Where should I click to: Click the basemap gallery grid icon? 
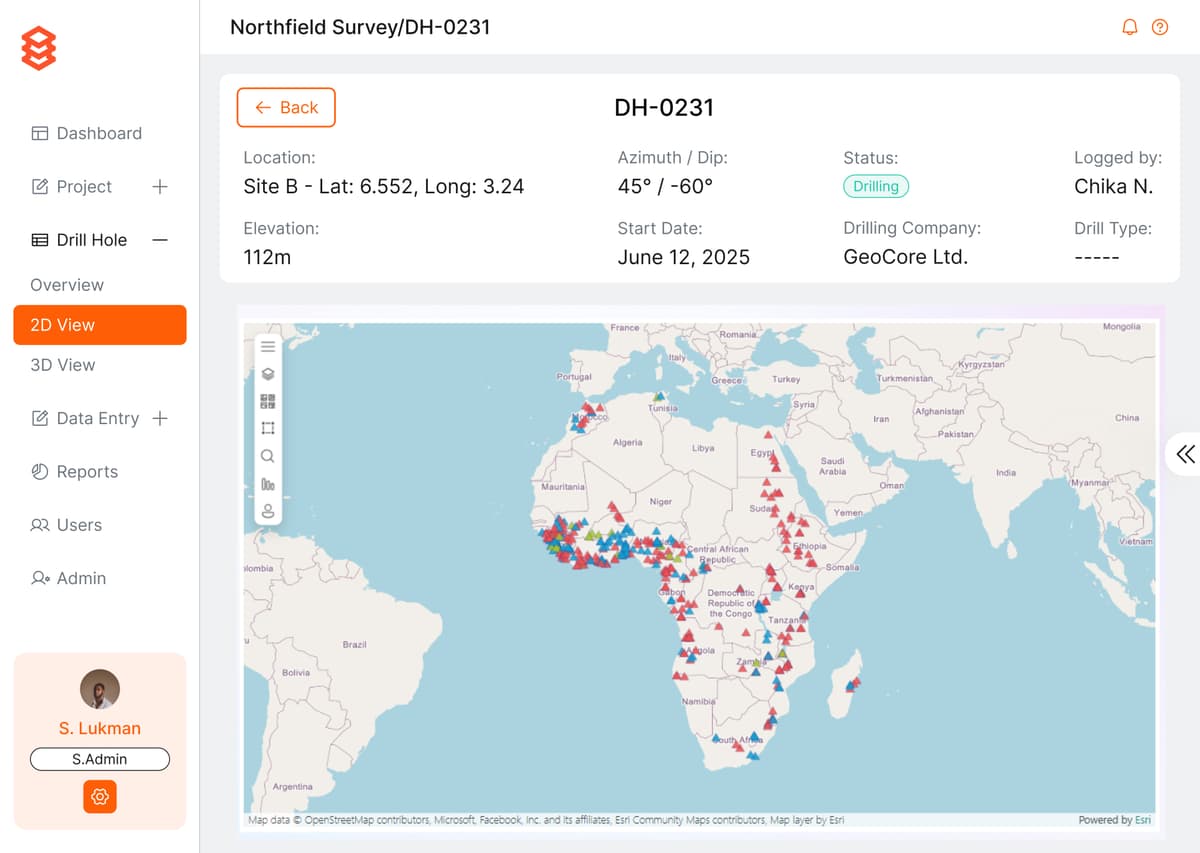point(268,401)
